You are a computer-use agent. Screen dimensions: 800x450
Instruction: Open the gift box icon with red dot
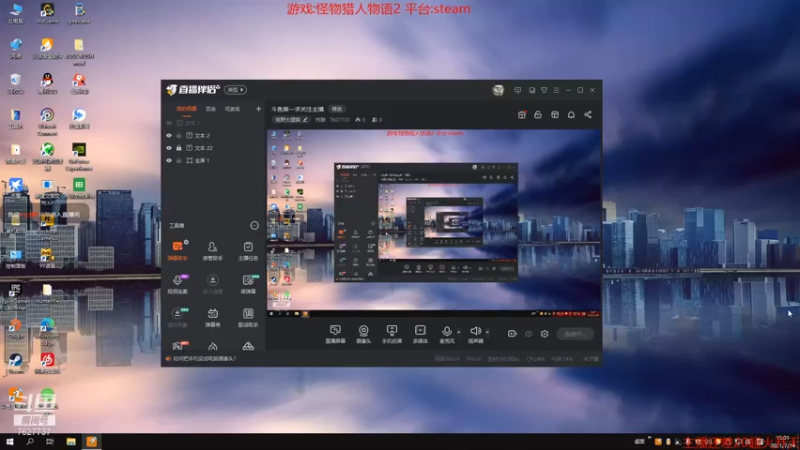coord(521,115)
